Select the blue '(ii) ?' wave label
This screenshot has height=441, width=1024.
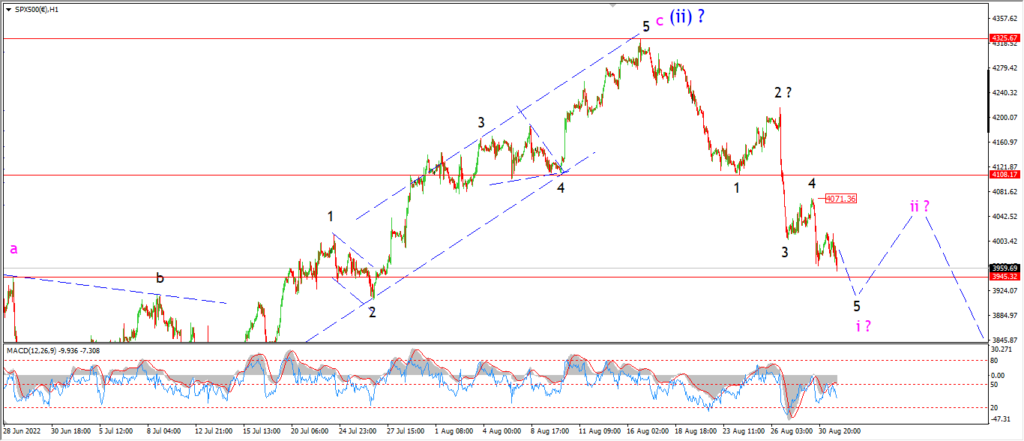[x=687, y=17]
